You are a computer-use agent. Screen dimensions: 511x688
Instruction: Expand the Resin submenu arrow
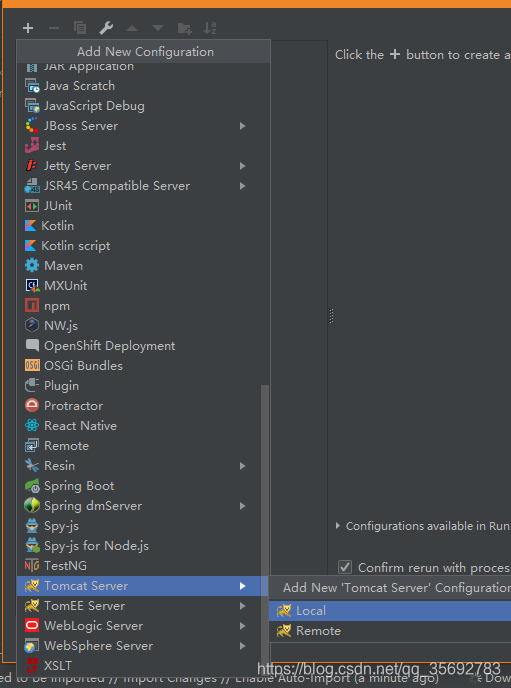242,466
